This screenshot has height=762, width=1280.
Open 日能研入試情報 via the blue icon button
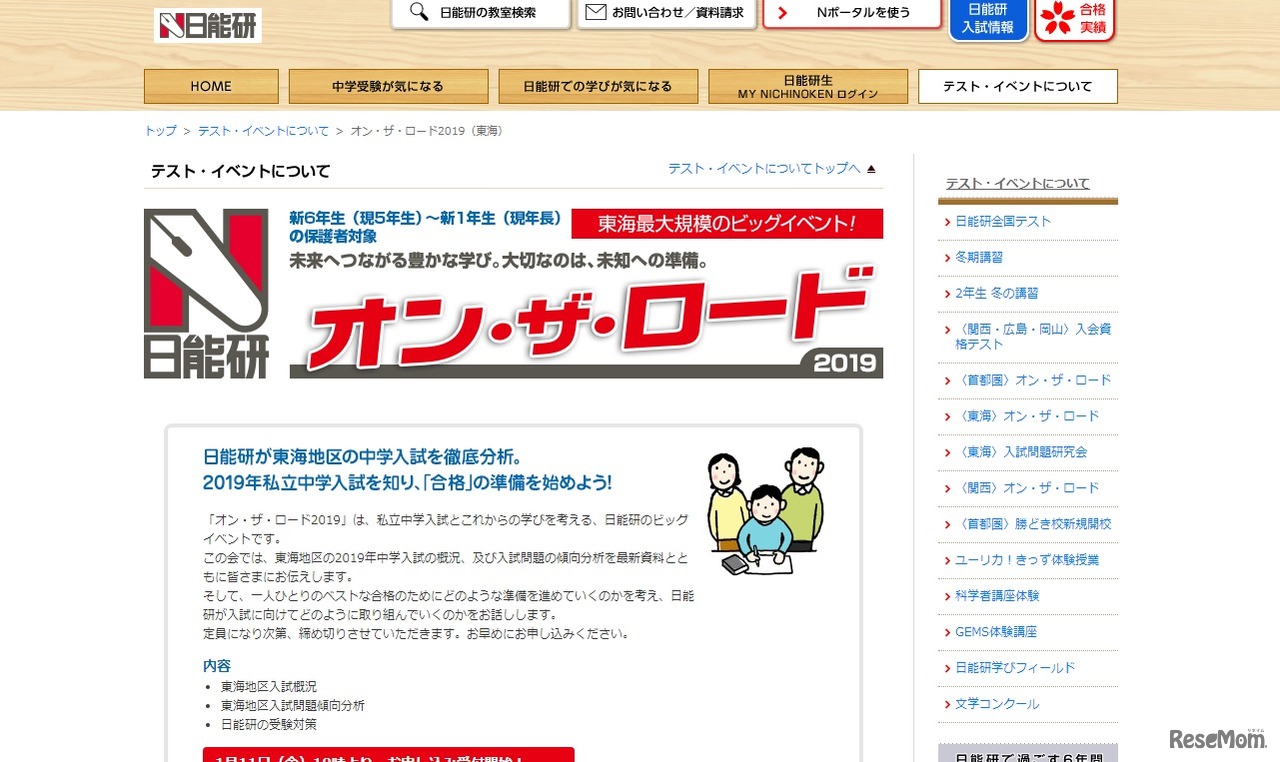coord(987,20)
